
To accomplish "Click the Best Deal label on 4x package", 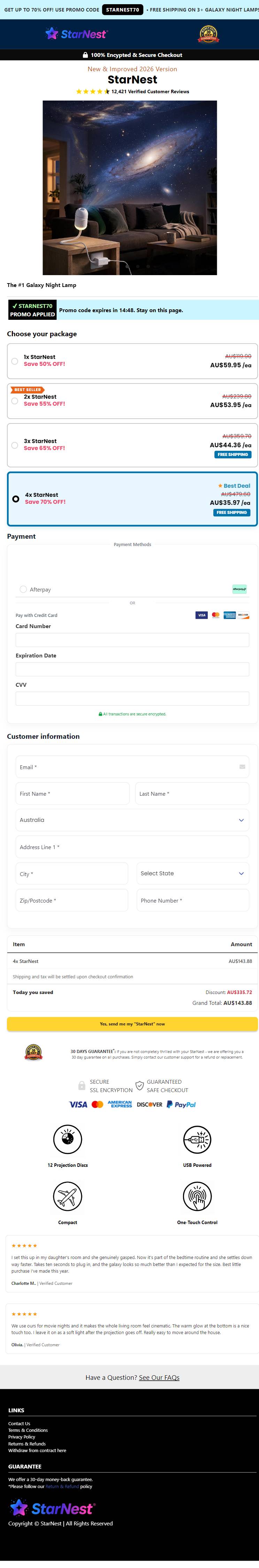I will 234,486.
